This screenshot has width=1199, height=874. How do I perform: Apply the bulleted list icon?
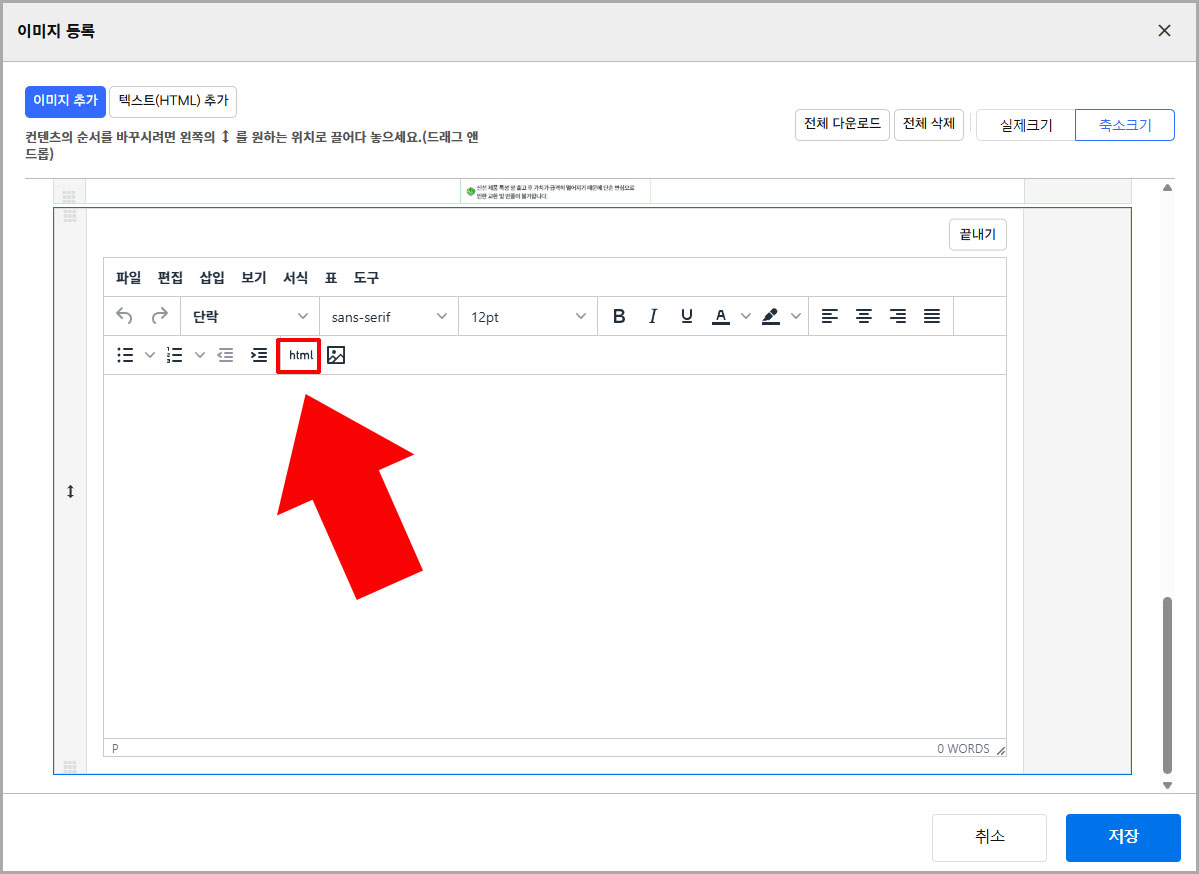coord(124,355)
